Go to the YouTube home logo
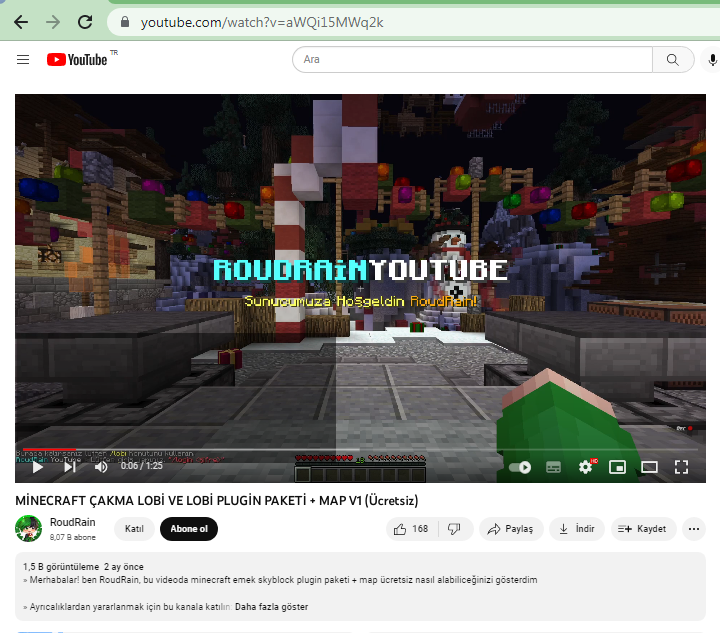The height and width of the screenshot is (633, 720). click(77, 60)
